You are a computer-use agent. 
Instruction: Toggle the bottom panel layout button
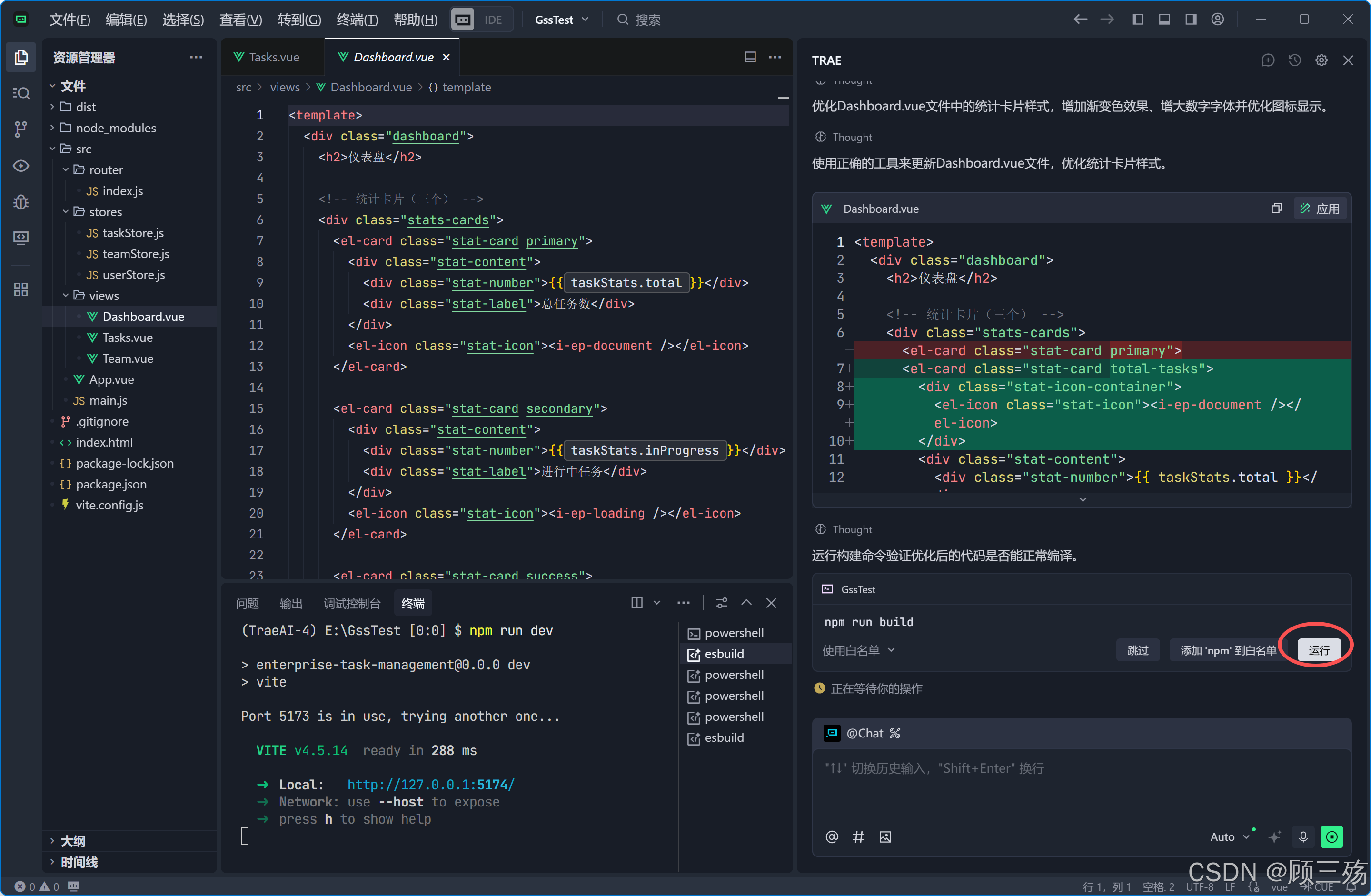coord(1163,20)
